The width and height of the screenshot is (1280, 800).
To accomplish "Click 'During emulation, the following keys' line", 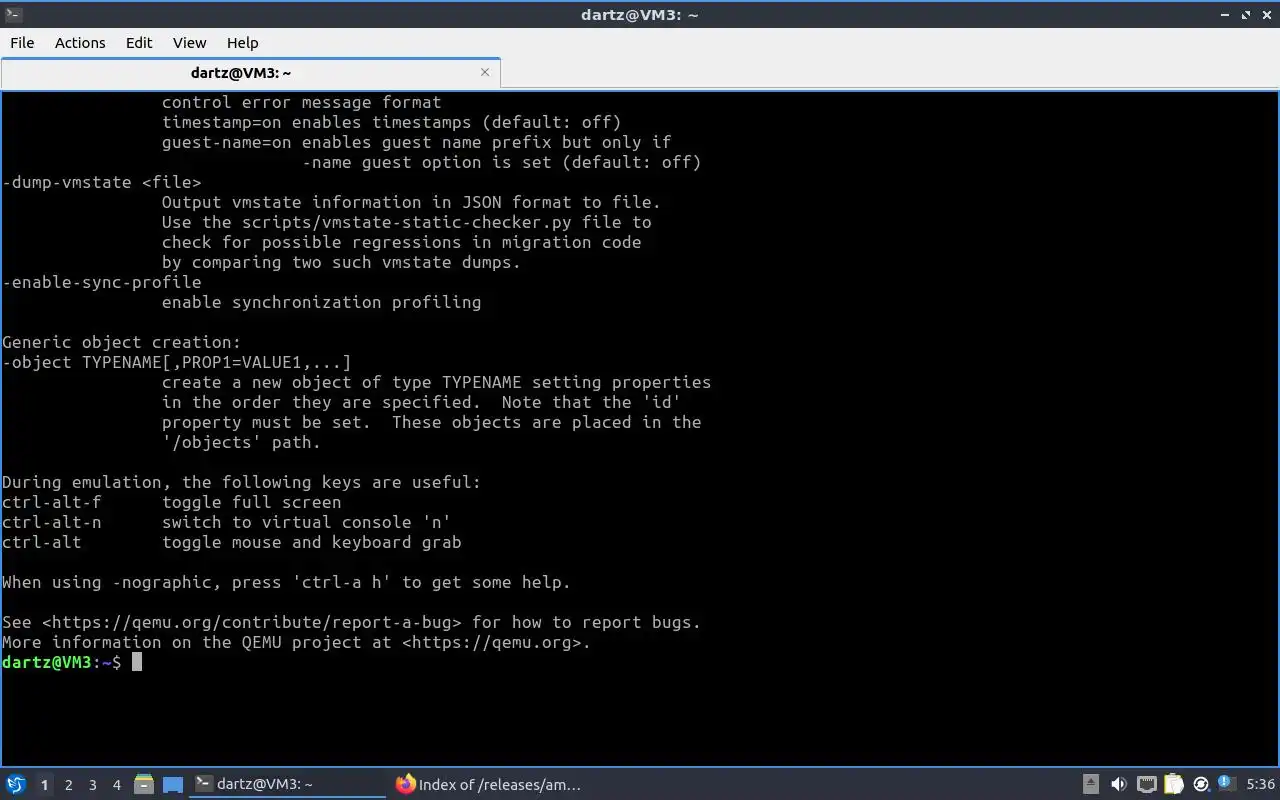I will 242,482.
